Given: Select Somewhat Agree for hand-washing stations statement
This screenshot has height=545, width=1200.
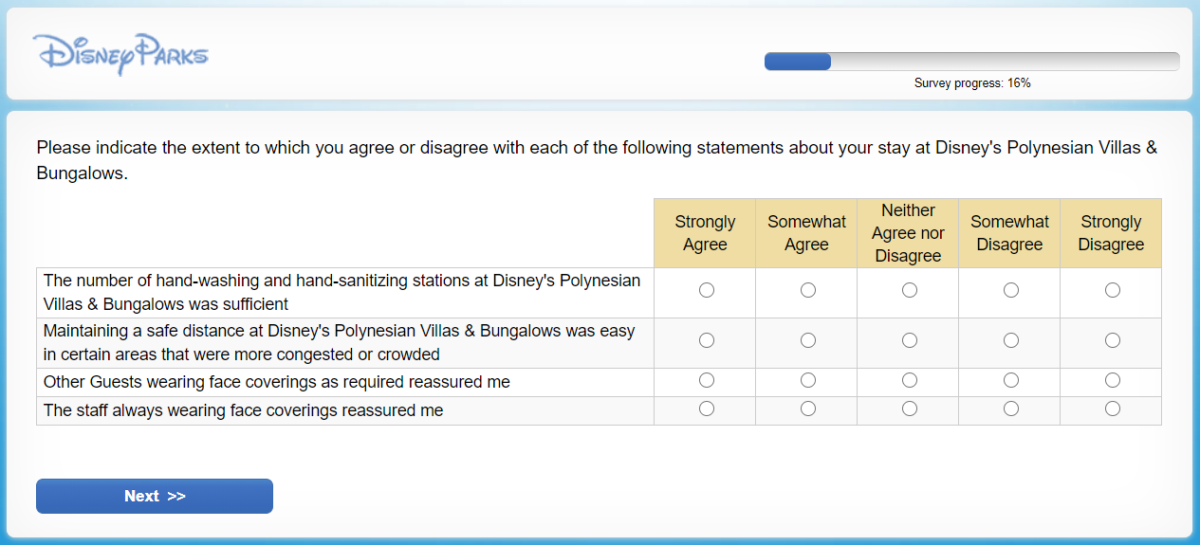Looking at the screenshot, I should pos(808,290).
